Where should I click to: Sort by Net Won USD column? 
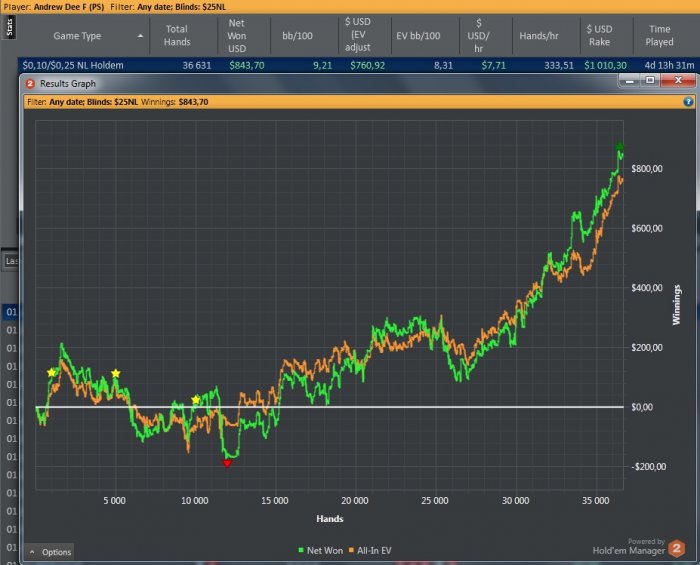point(238,35)
